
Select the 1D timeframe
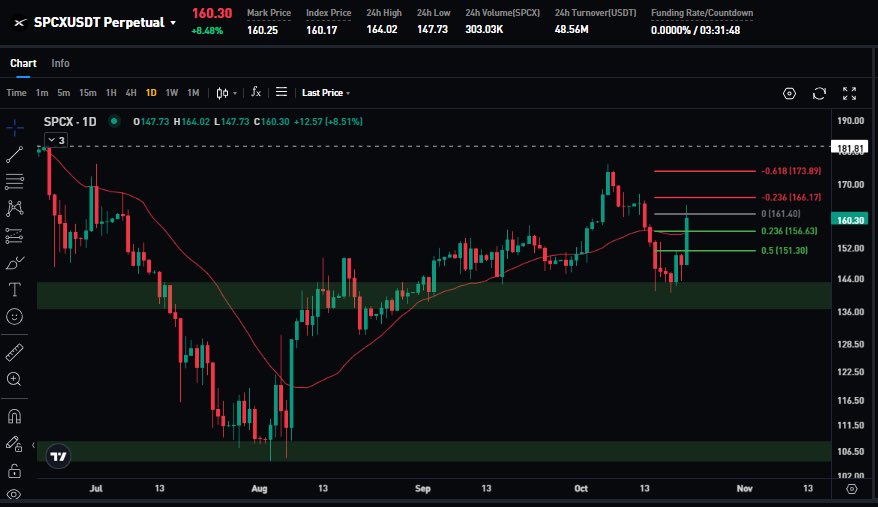[151, 93]
